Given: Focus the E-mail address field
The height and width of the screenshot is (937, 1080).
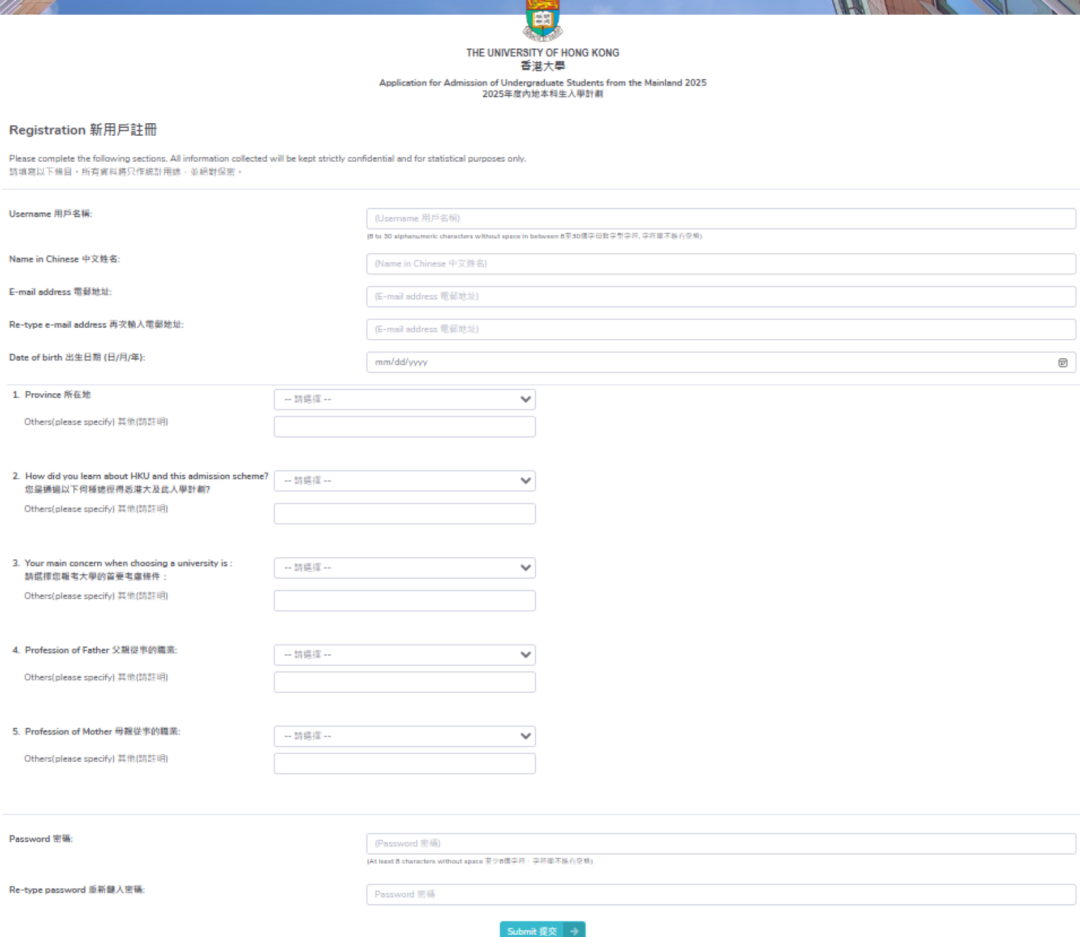Looking at the screenshot, I should click(x=721, y=296).
